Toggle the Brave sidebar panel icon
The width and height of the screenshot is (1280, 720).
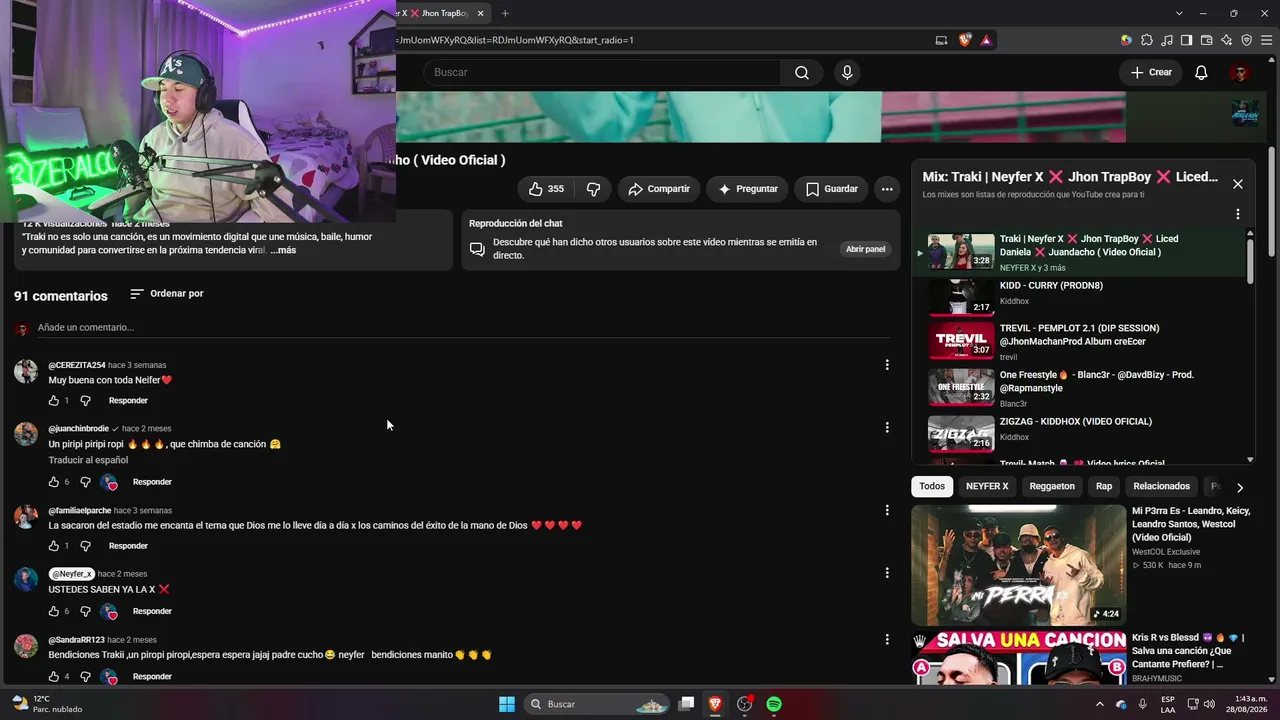click(x=1187, y=40)
